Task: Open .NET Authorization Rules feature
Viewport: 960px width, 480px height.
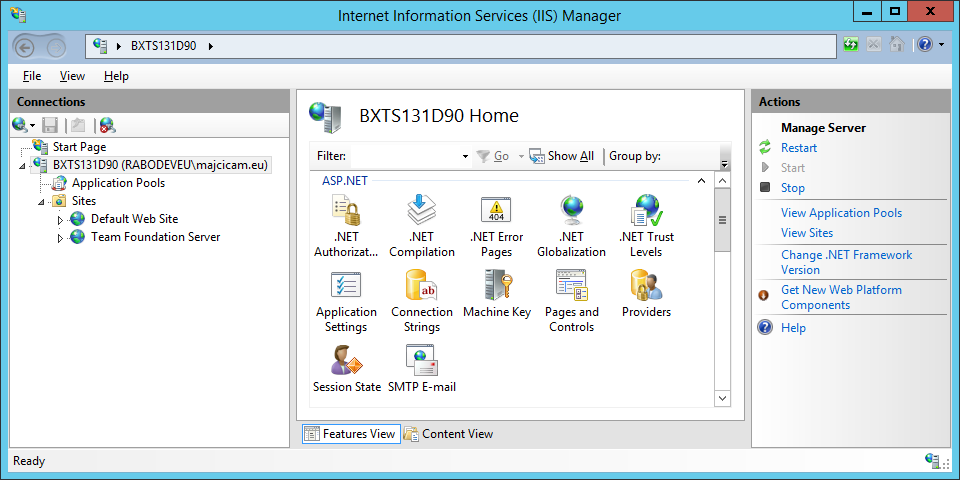Action: pyautogui.click(x=346, y=225)
